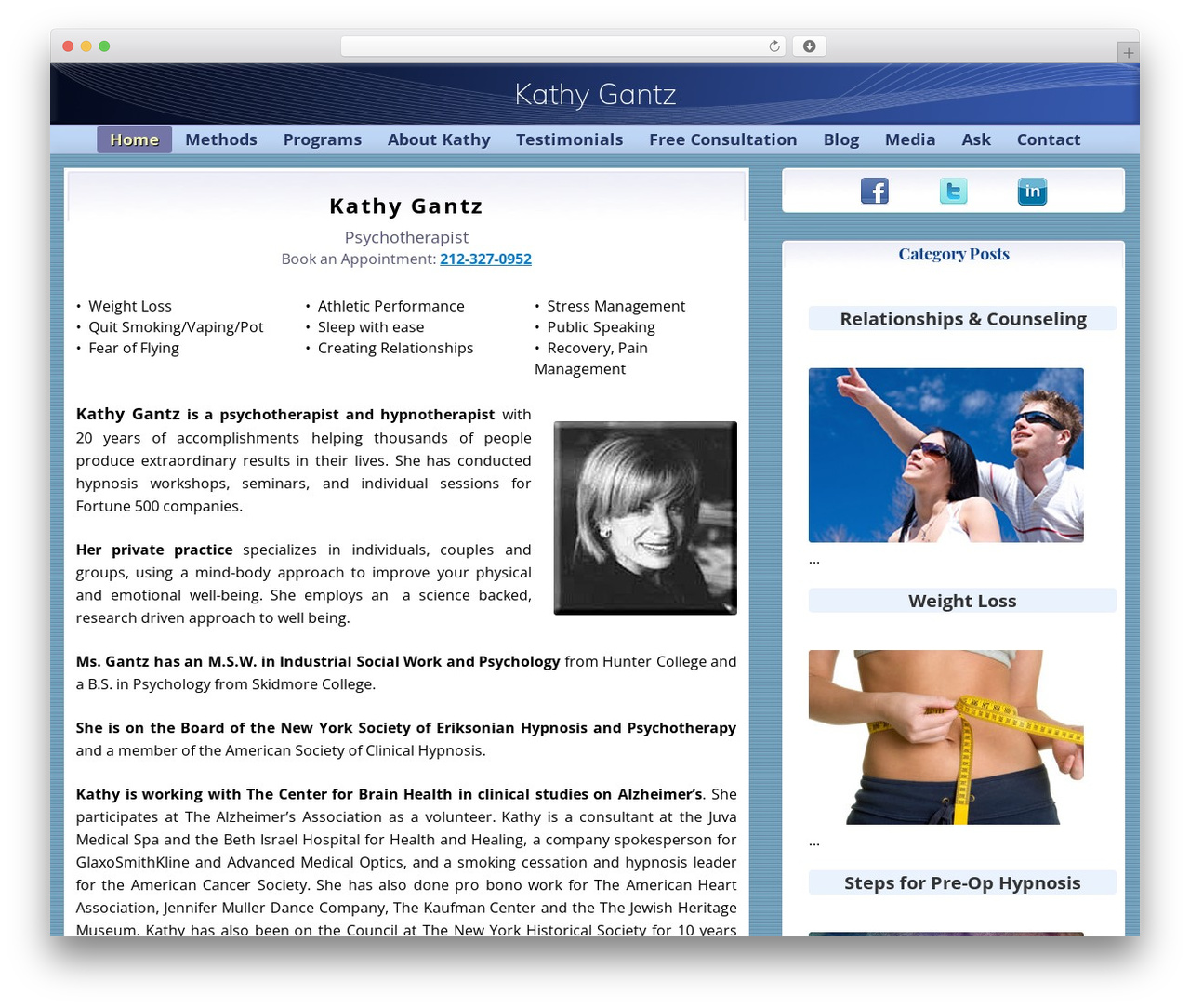The width and height of the screenshot is (1190, 1008).
Task: Open the Facebook social icon
Action: pos(874,191)
